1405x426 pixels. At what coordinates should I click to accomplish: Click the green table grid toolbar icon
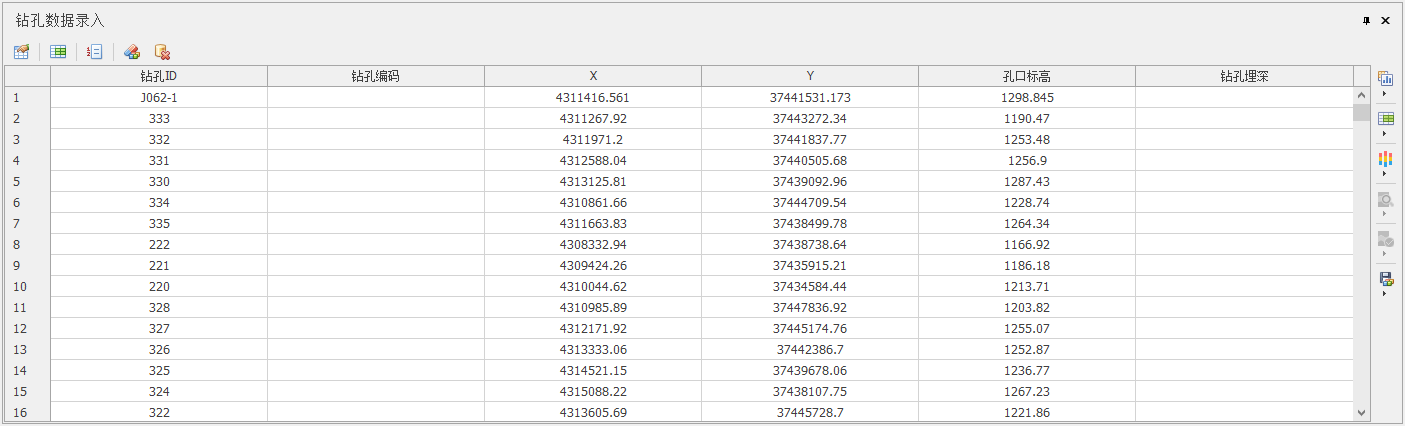[58, 52]
